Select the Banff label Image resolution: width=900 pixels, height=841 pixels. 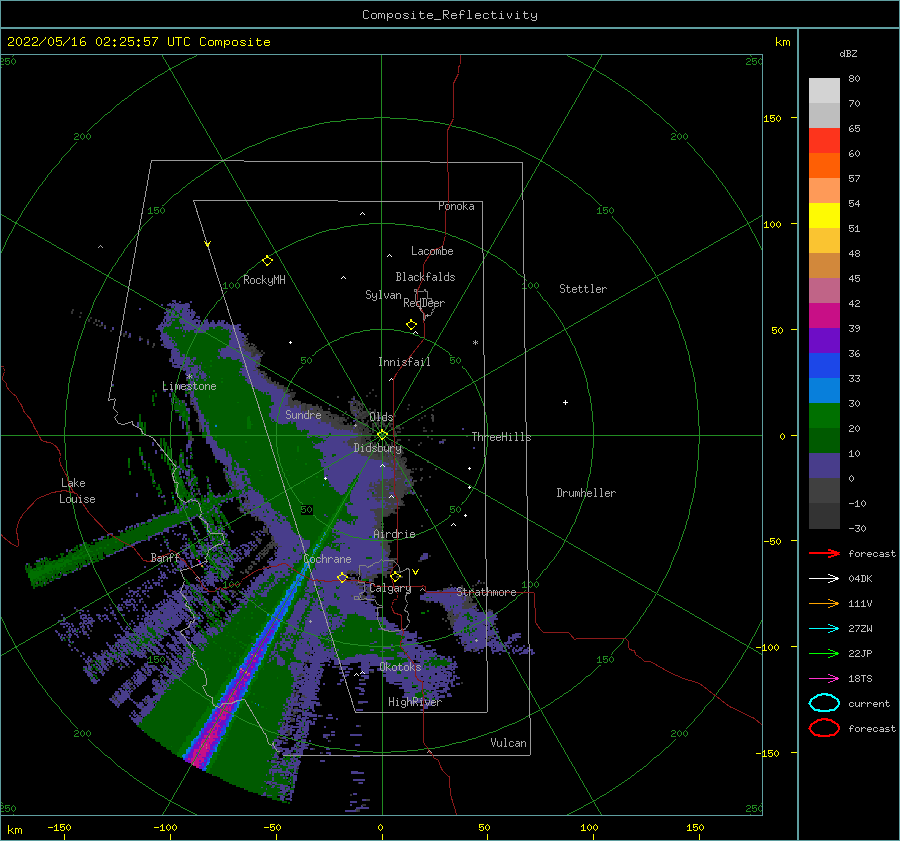click(x=165, y=558)
